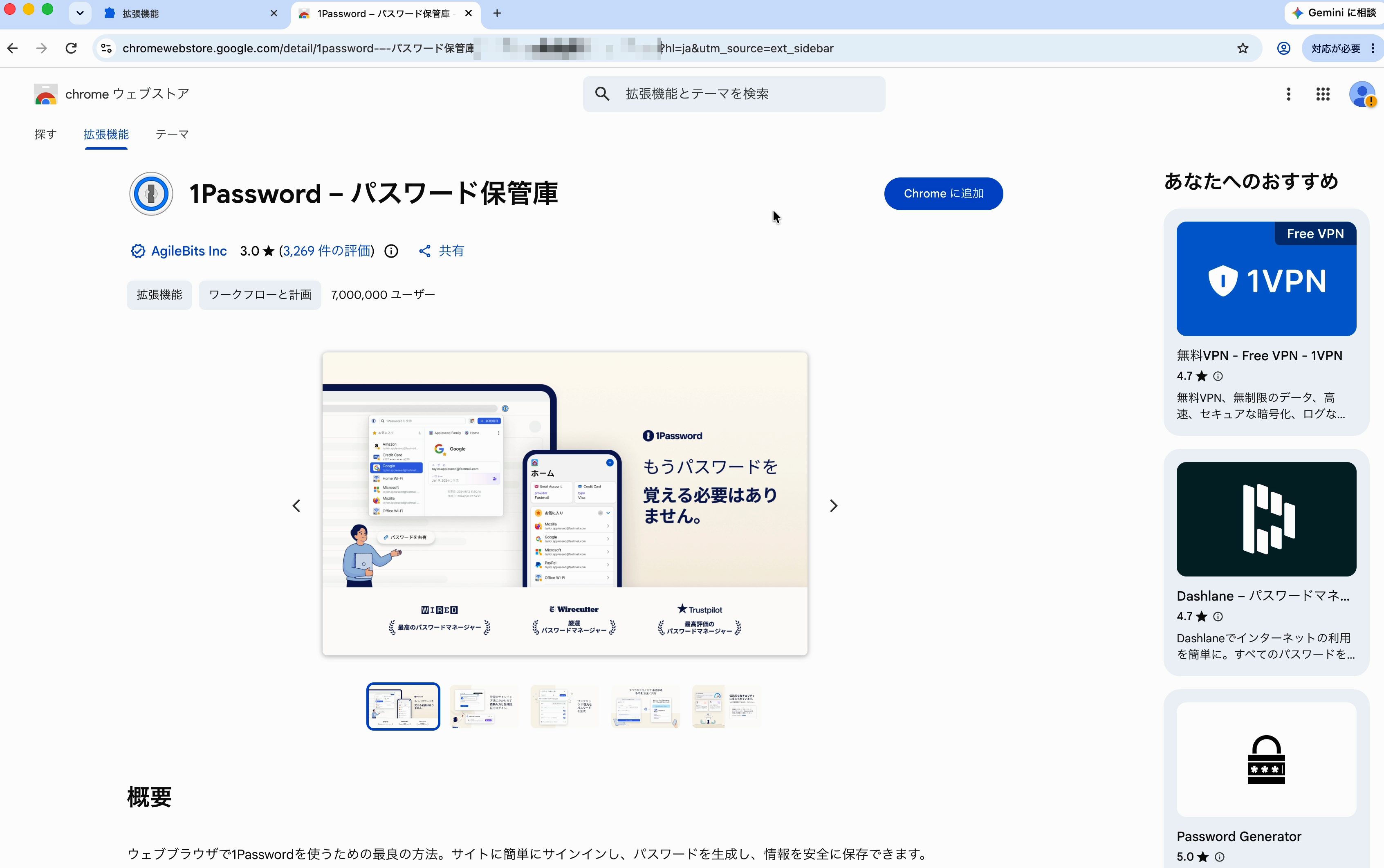Select the テーマ navigation tab

click(x=172, y=135)
